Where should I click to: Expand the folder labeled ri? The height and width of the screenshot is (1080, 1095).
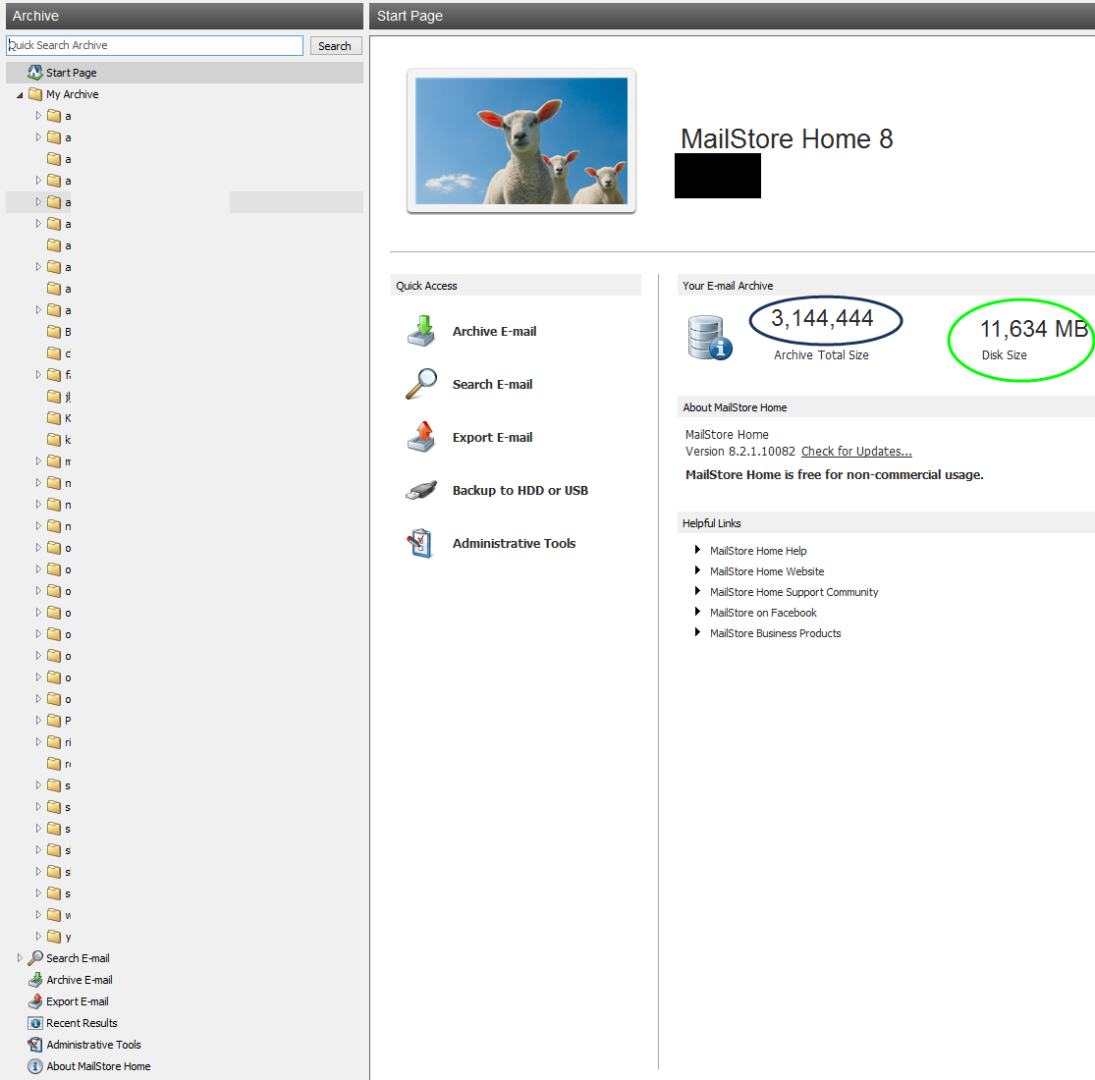tap(38, 741)
